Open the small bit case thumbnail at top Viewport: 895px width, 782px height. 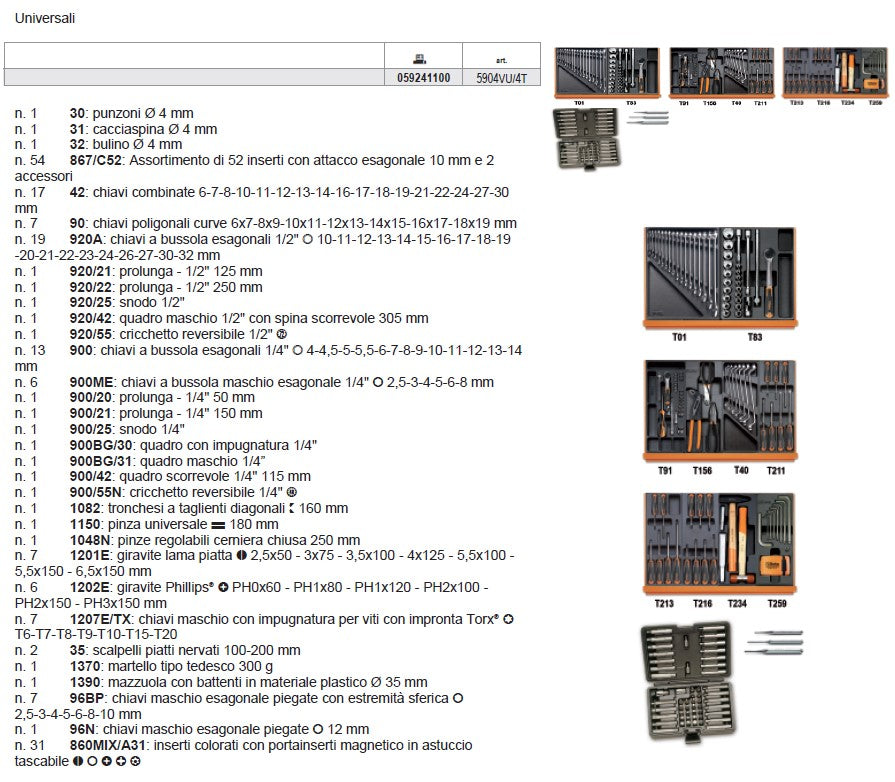tap(586, 138)
